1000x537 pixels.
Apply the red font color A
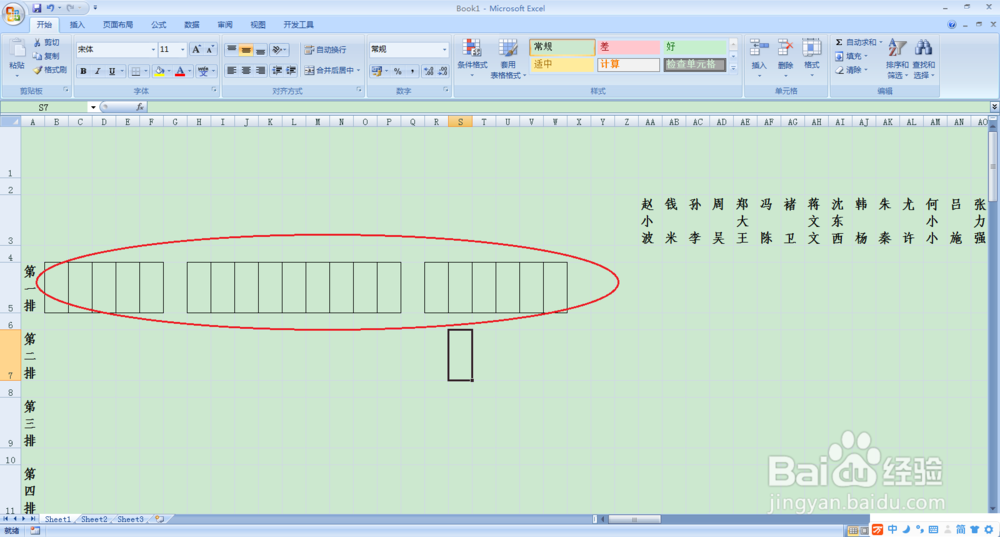[180, 71]
